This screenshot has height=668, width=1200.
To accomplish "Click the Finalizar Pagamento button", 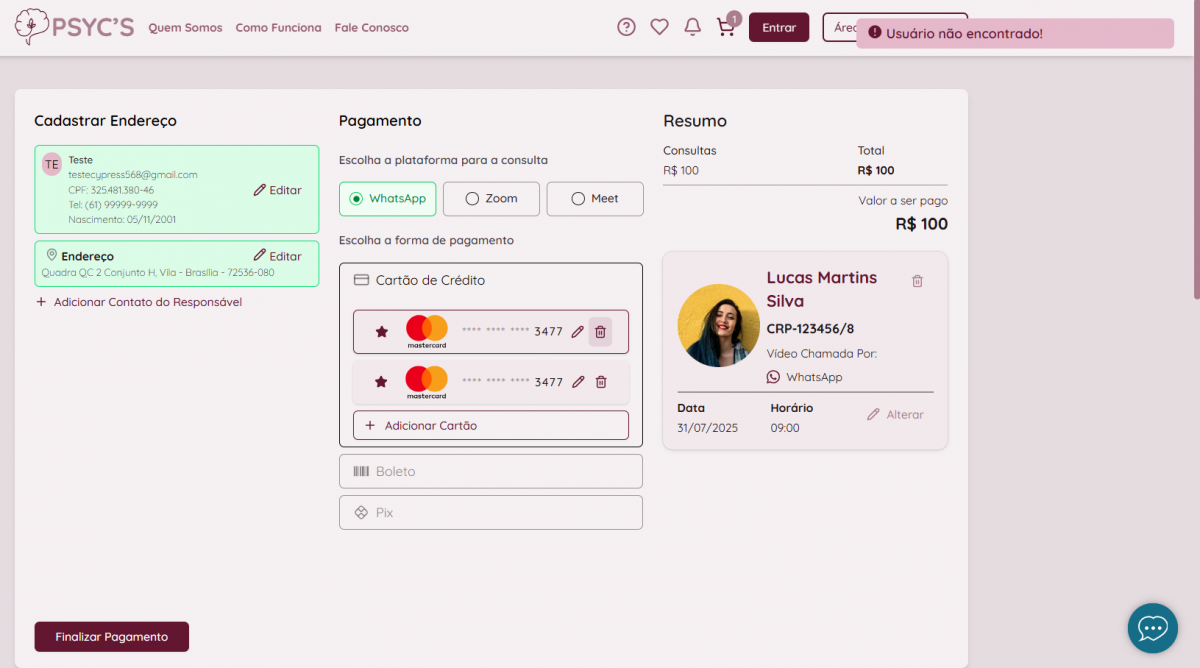I will (x=111, y=637).
